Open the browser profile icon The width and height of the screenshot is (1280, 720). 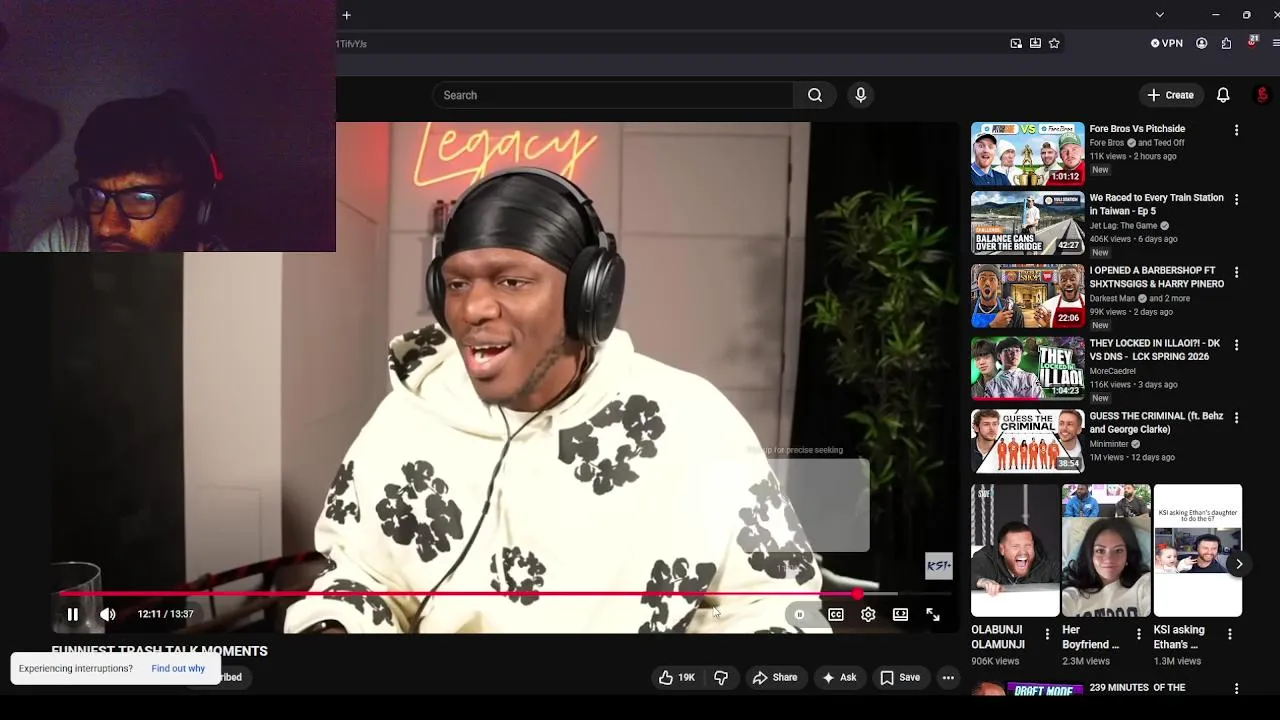click(1201, 43)
